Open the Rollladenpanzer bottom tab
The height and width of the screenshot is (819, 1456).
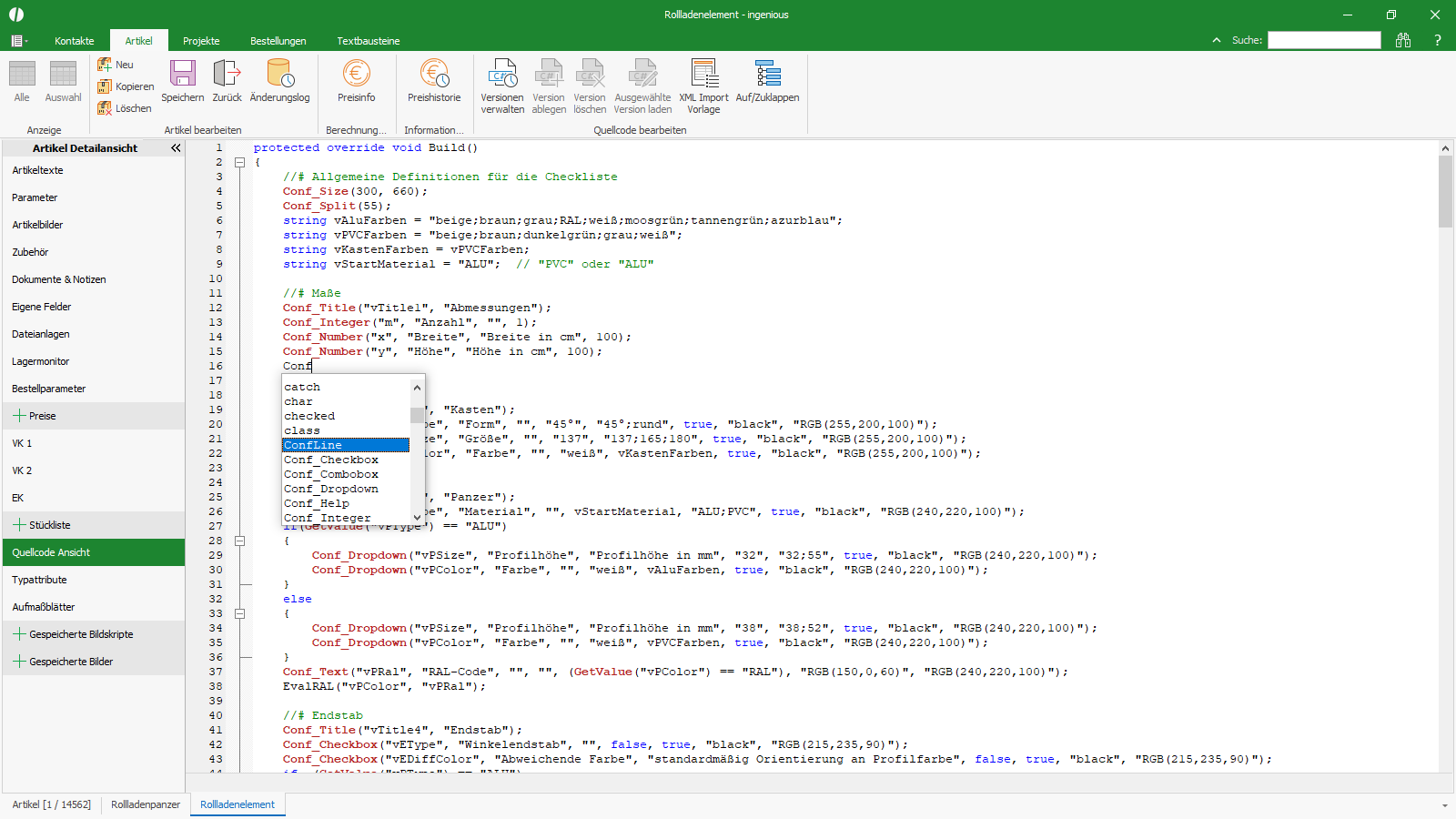click(146, 804)
